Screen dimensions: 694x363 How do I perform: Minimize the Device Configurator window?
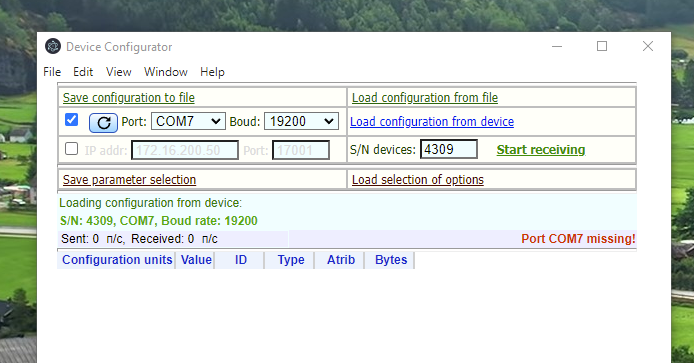pos(557,46)
